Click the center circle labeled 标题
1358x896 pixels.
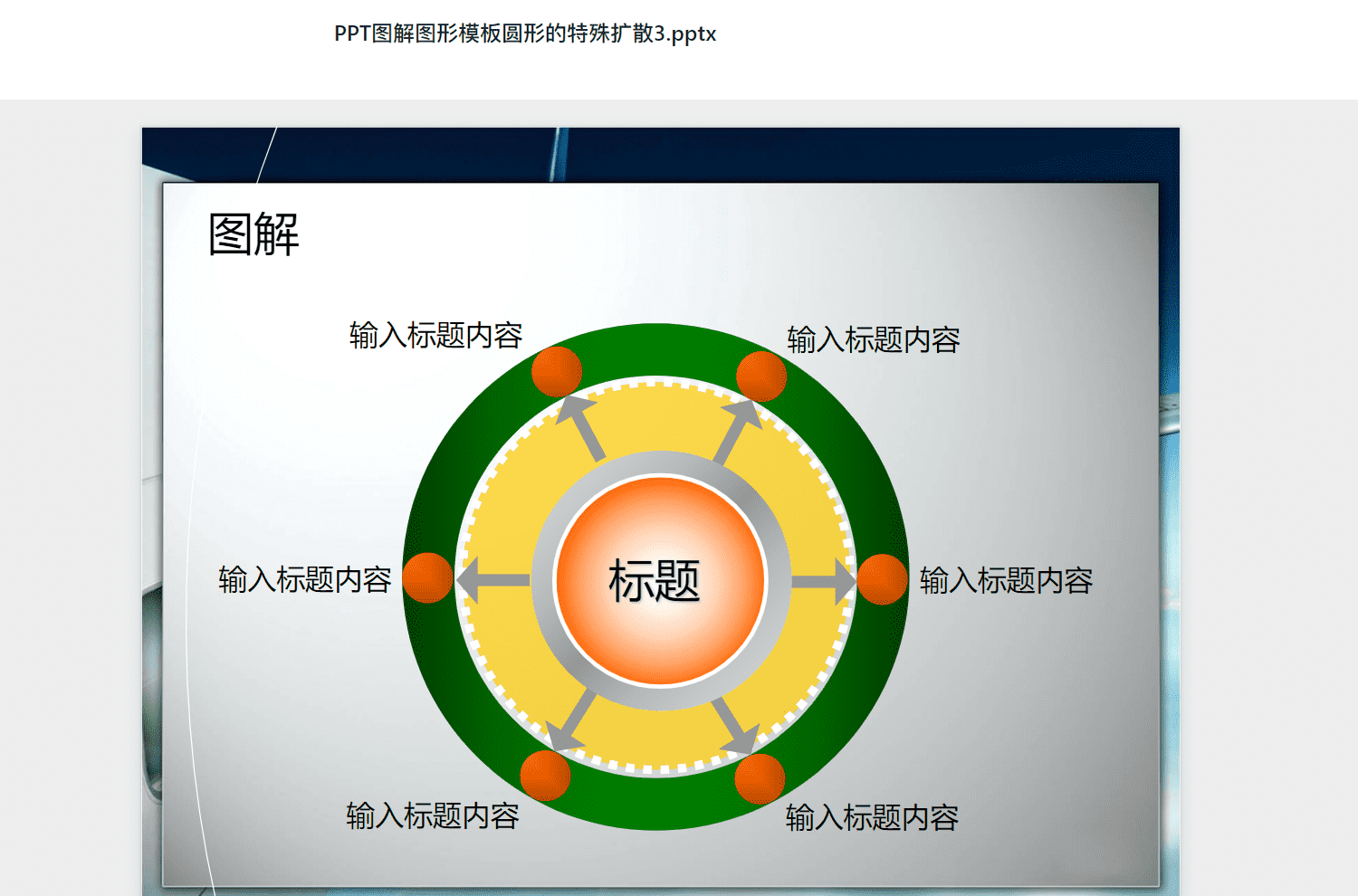[x=660, y=580]
